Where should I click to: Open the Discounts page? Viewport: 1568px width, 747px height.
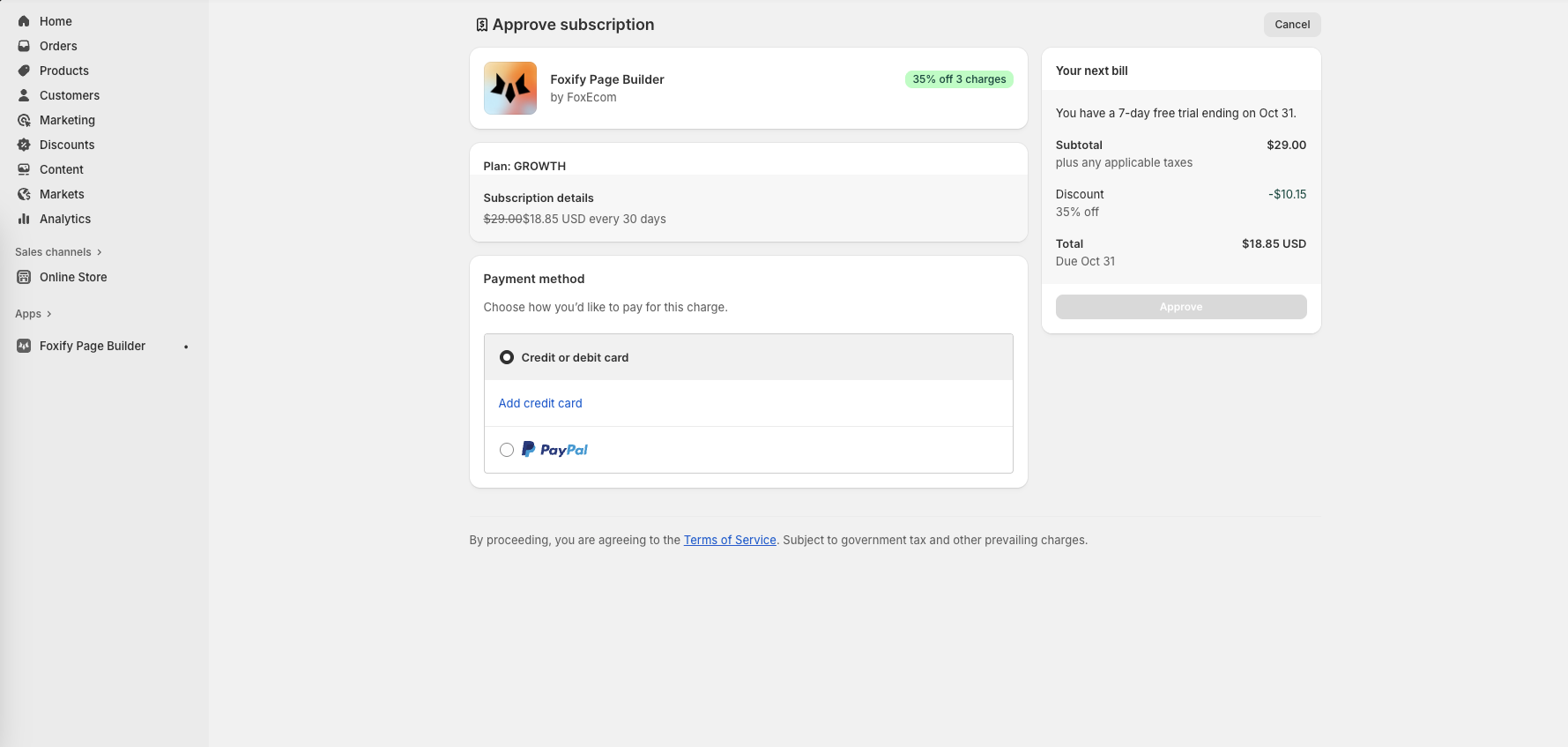point(67,145)
